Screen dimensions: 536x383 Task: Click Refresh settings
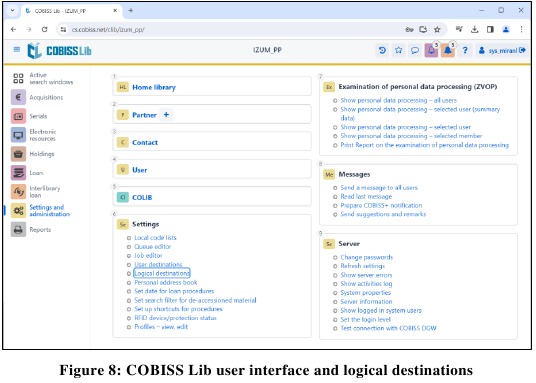[x=363, y=266]
